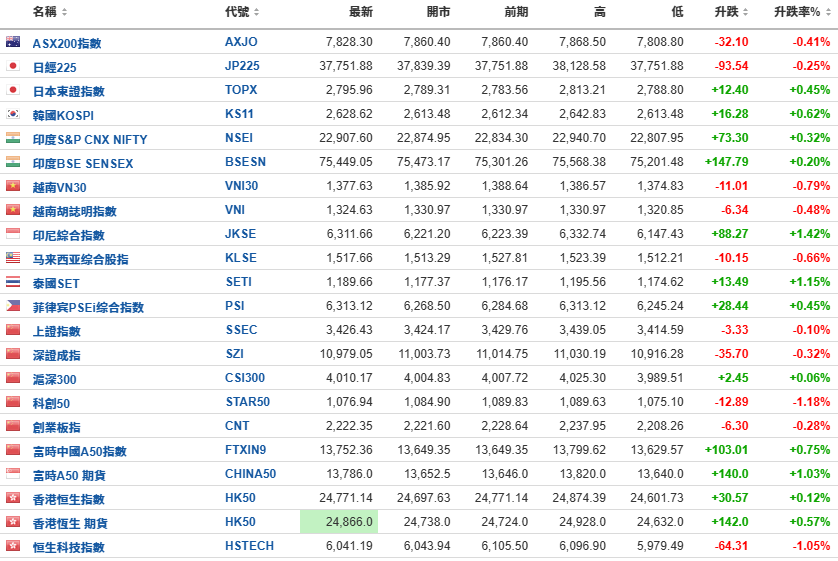This screenshot has width=838, height=561.
Task: Open the 富時中國A50指數 link
Action: point(80,452)
